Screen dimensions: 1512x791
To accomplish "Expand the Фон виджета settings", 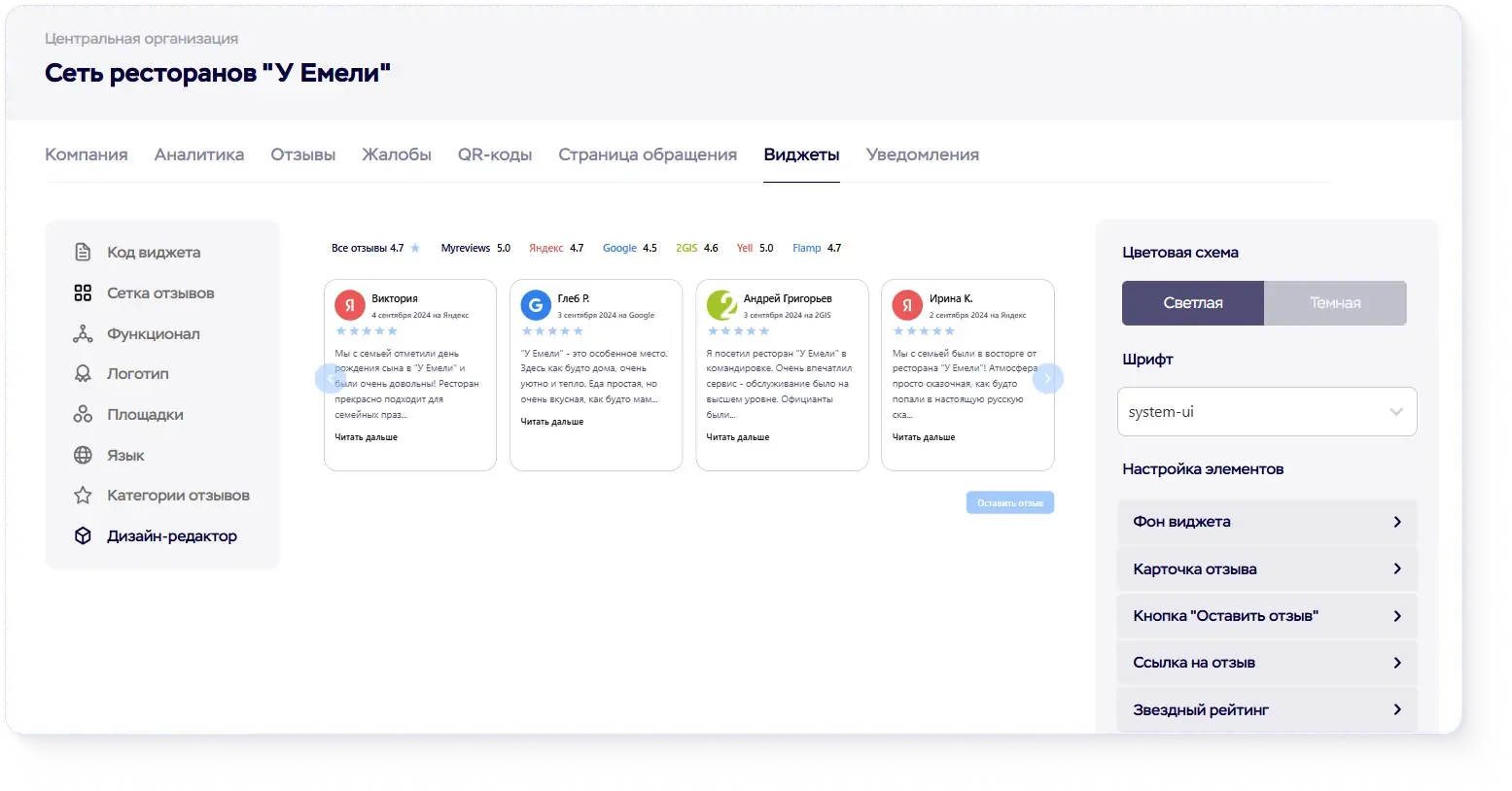I will click(1267, 522).
